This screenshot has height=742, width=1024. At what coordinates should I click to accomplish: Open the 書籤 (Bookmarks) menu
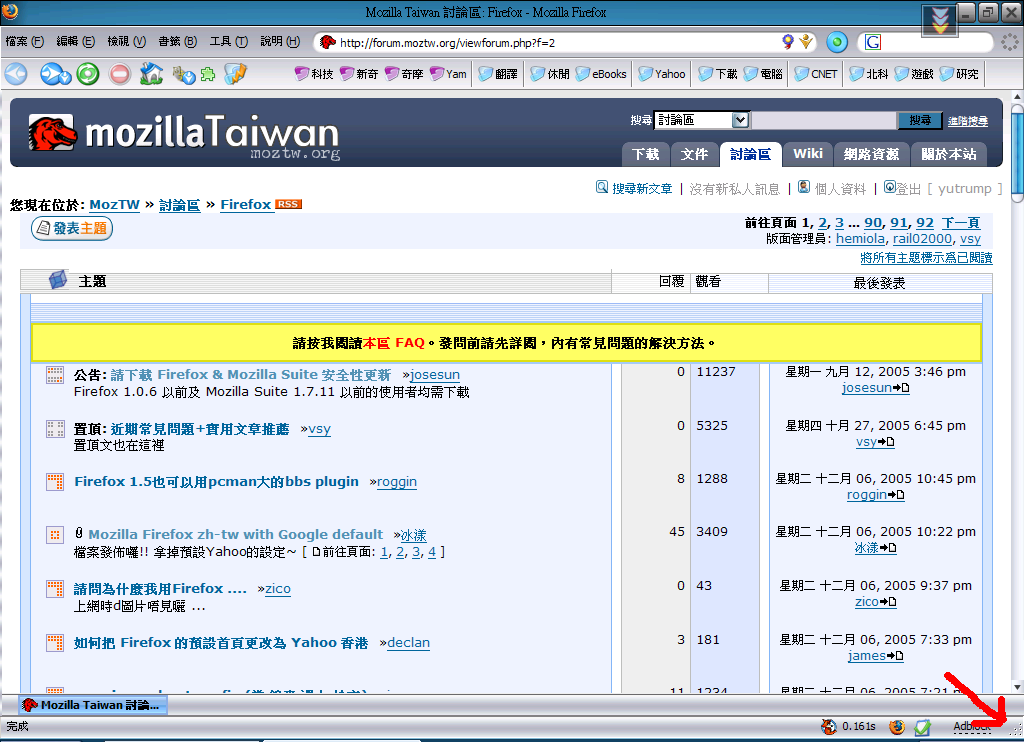(x=176, y=42)
